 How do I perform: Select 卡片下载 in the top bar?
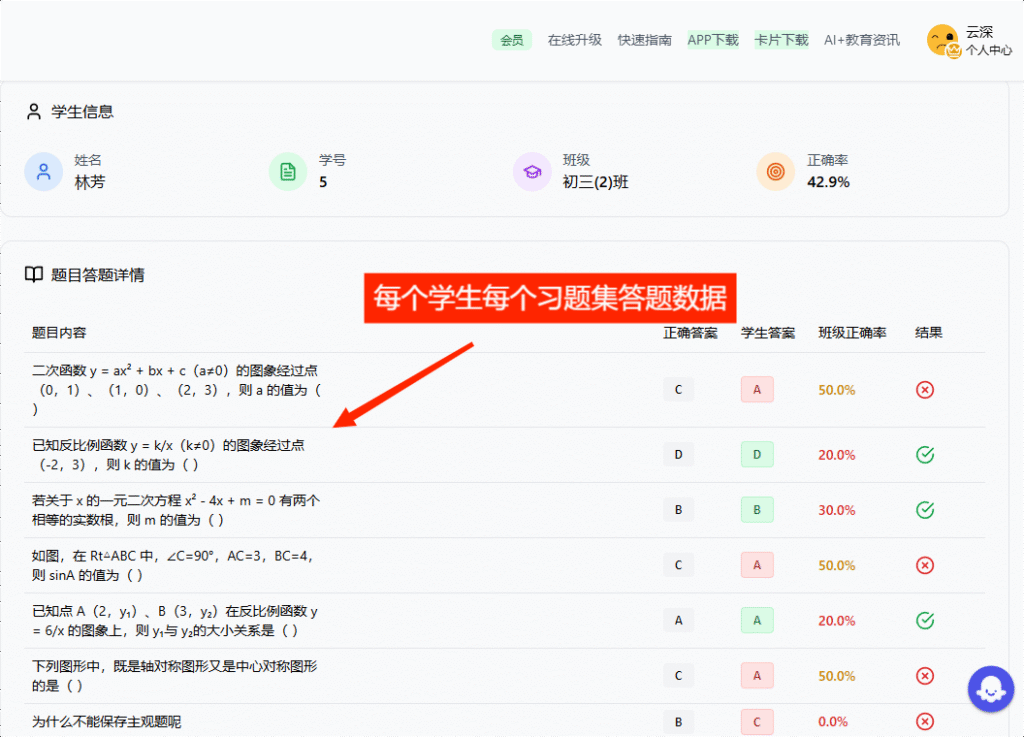781,40
